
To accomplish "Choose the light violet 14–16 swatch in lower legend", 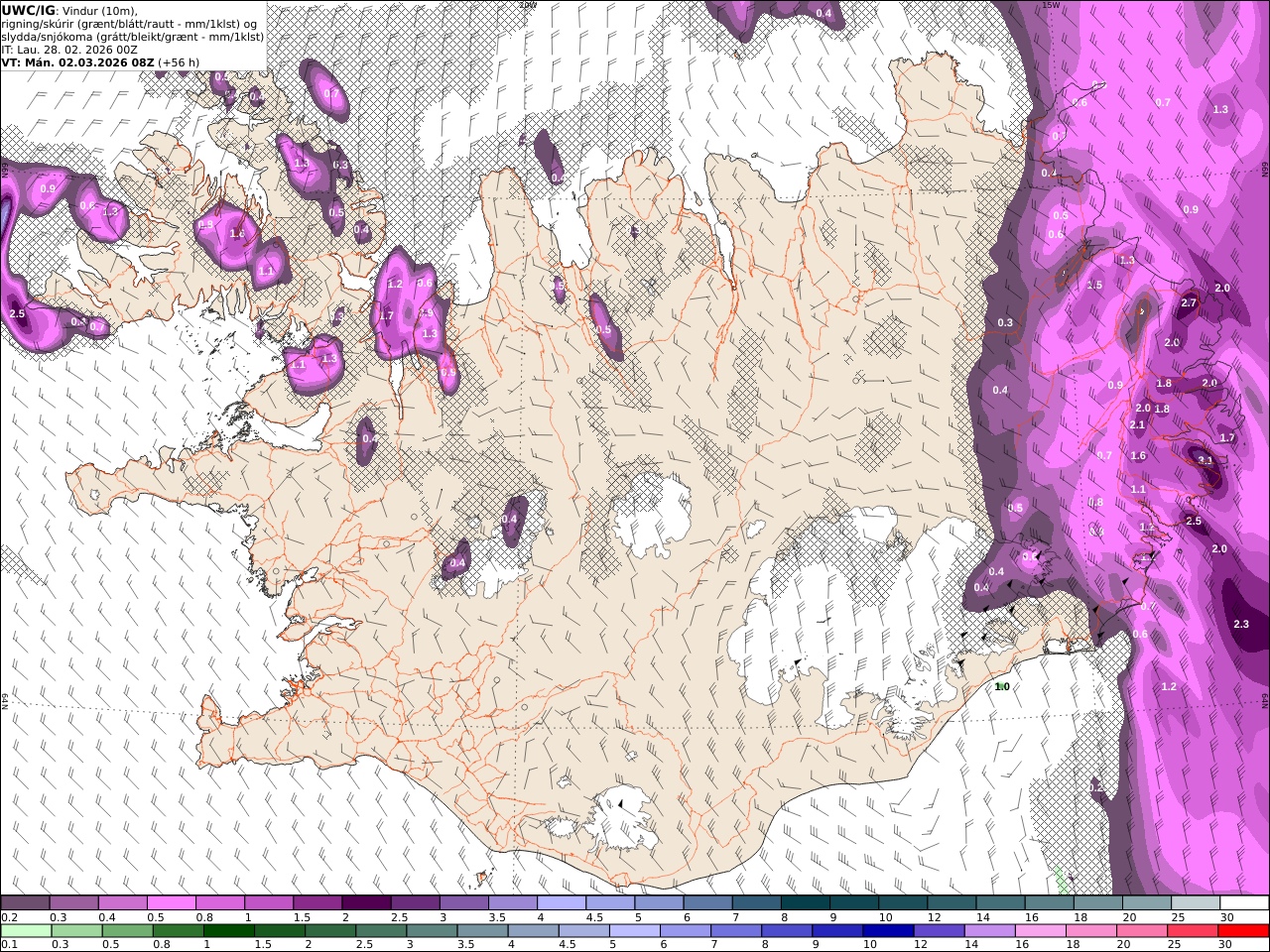I will [989, 931].
